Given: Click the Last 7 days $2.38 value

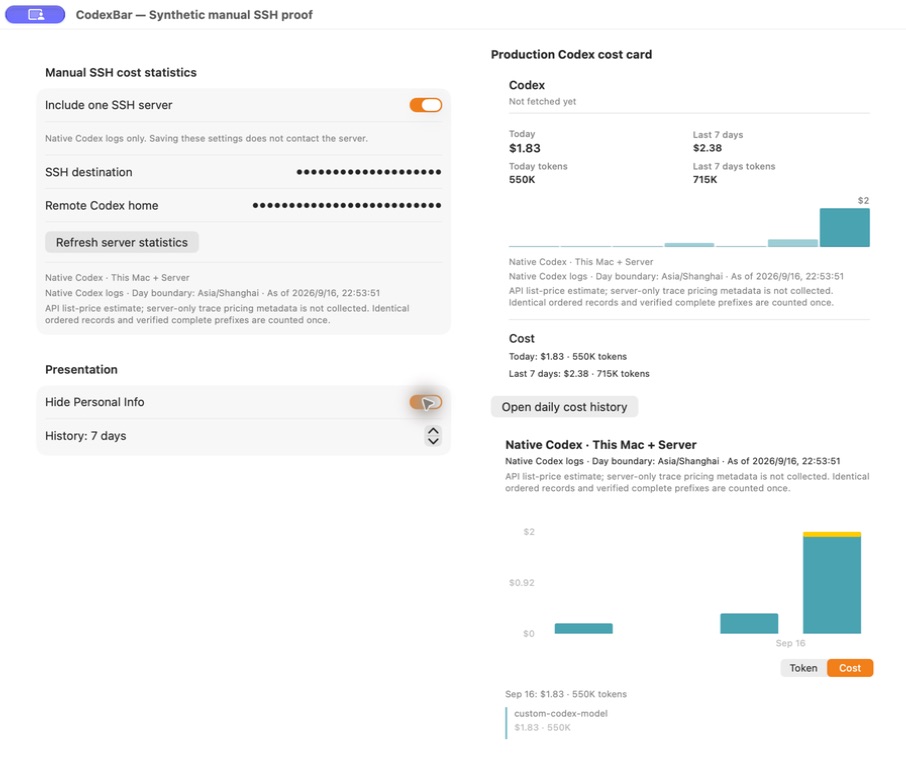Looking at the screenshot, I should click(x=707, y=148).
